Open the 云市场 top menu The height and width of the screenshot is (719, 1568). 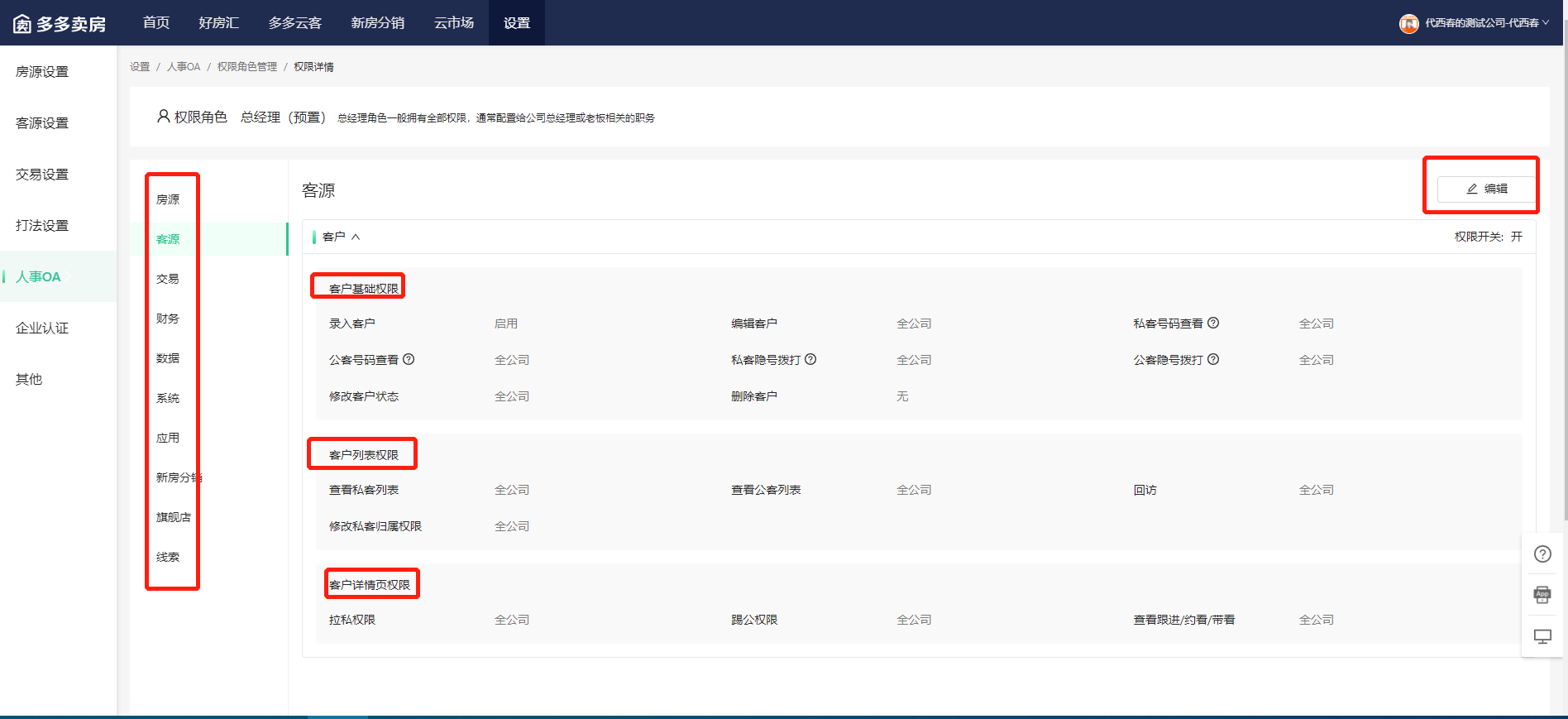[454, 23]
